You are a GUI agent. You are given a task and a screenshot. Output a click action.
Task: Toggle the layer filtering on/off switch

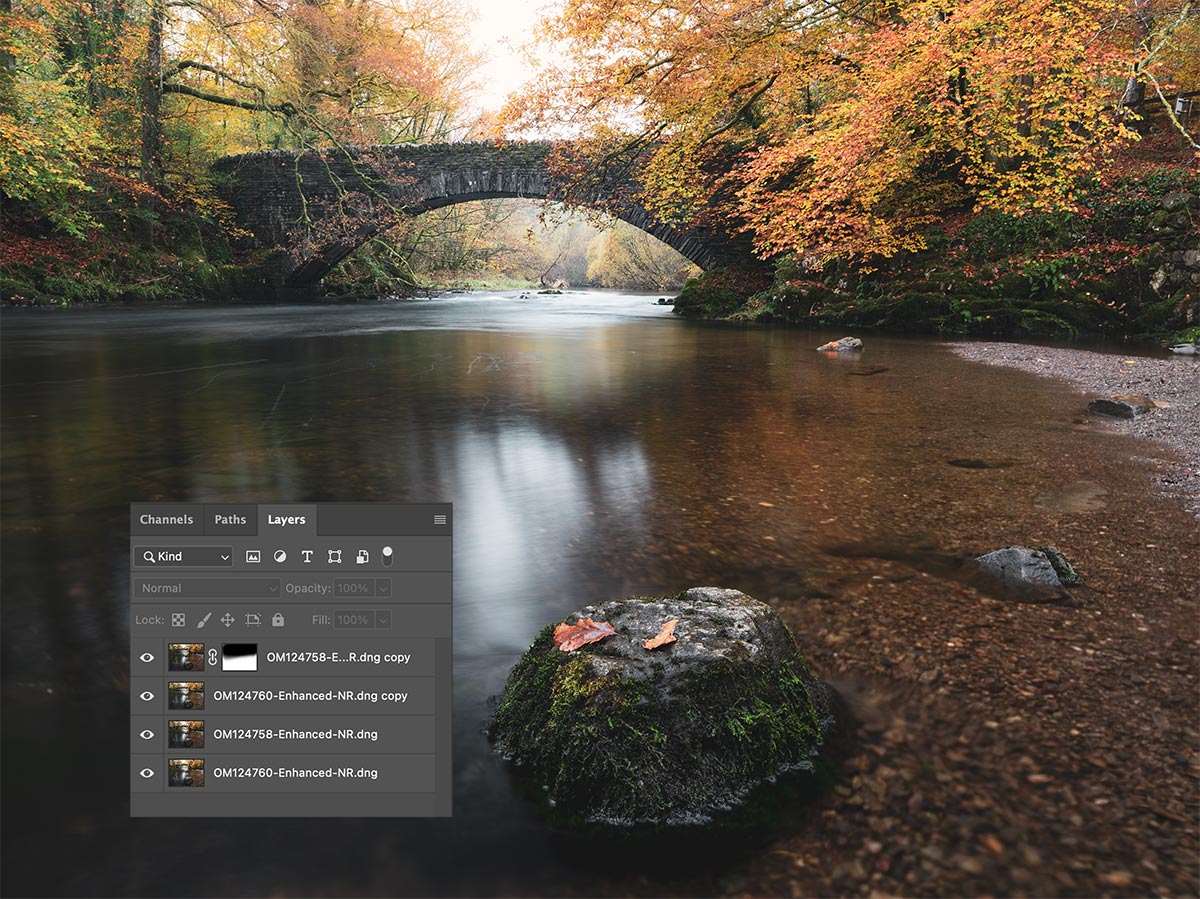[x=387, y=556]
